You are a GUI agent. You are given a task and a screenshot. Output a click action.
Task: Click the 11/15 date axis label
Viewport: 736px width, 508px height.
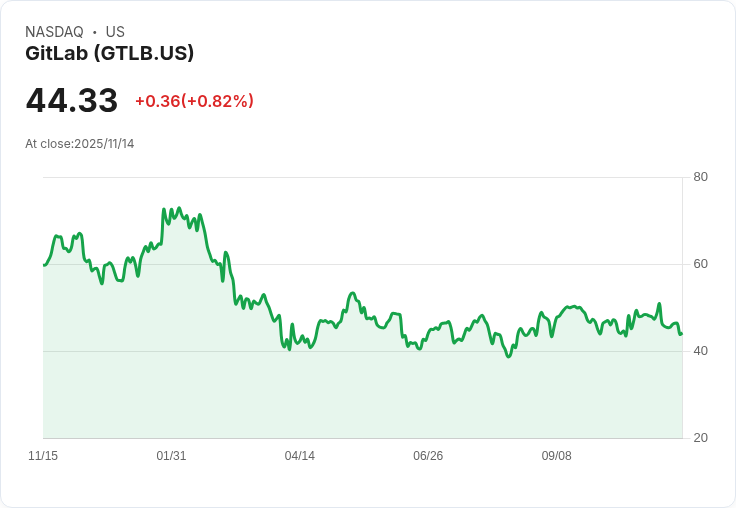coord(43,456)
